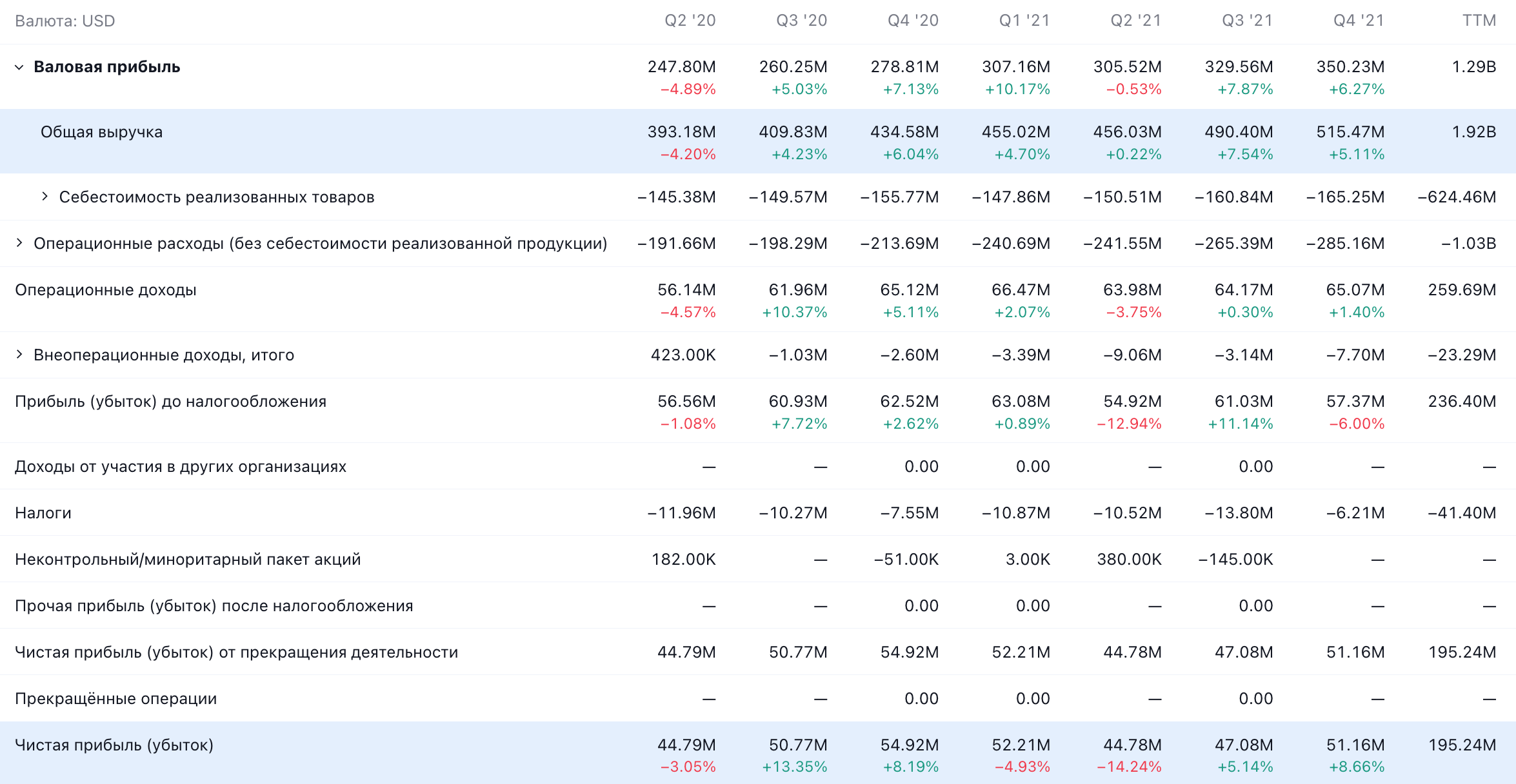Click cost of goods value −145.38M
The image size is (1516, 784).
click(677, 197)
